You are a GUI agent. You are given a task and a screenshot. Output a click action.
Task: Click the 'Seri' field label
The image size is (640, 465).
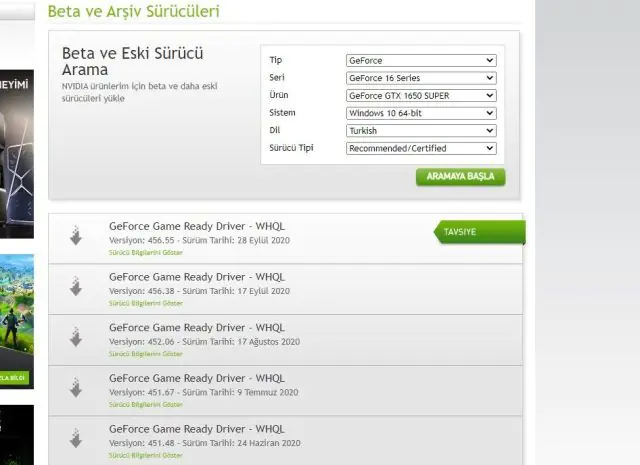(x=277, y=77)
